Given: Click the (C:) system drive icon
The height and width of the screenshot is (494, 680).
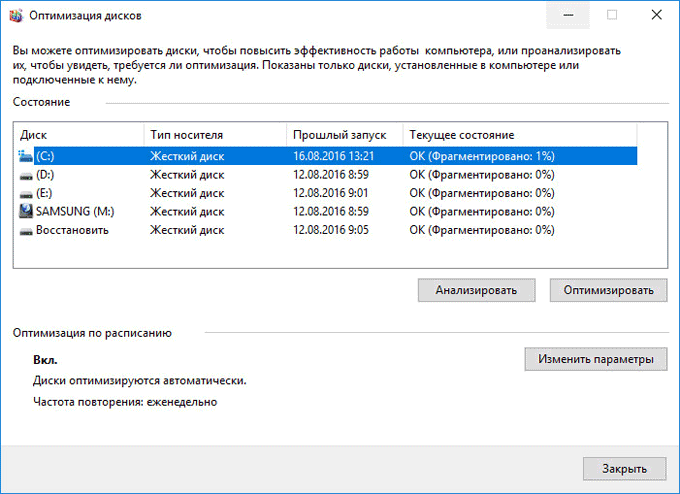Looking at the screenshot, I should [26, 156].
